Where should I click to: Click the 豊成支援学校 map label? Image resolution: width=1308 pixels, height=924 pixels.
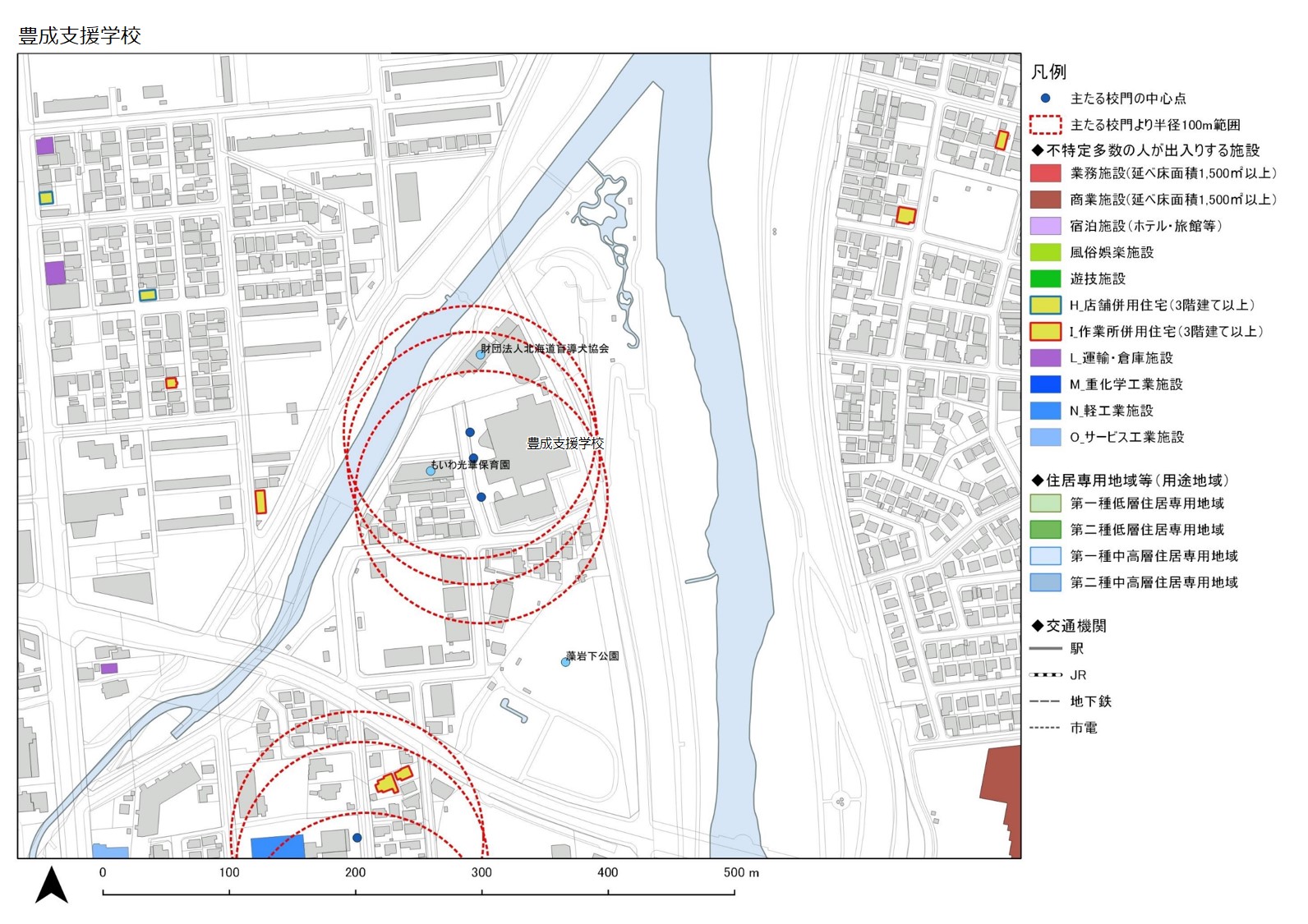pyautogui.click(x=565, y=444)
